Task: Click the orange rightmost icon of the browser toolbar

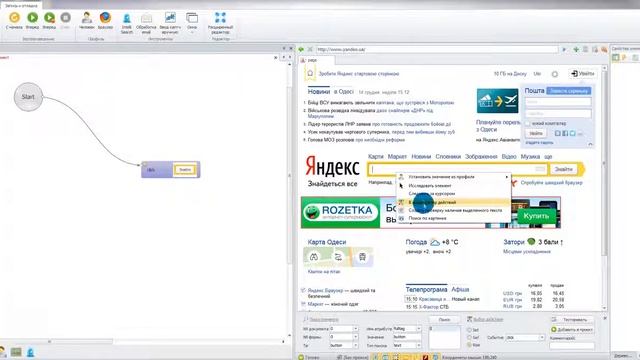Action: tap(604, 49)
